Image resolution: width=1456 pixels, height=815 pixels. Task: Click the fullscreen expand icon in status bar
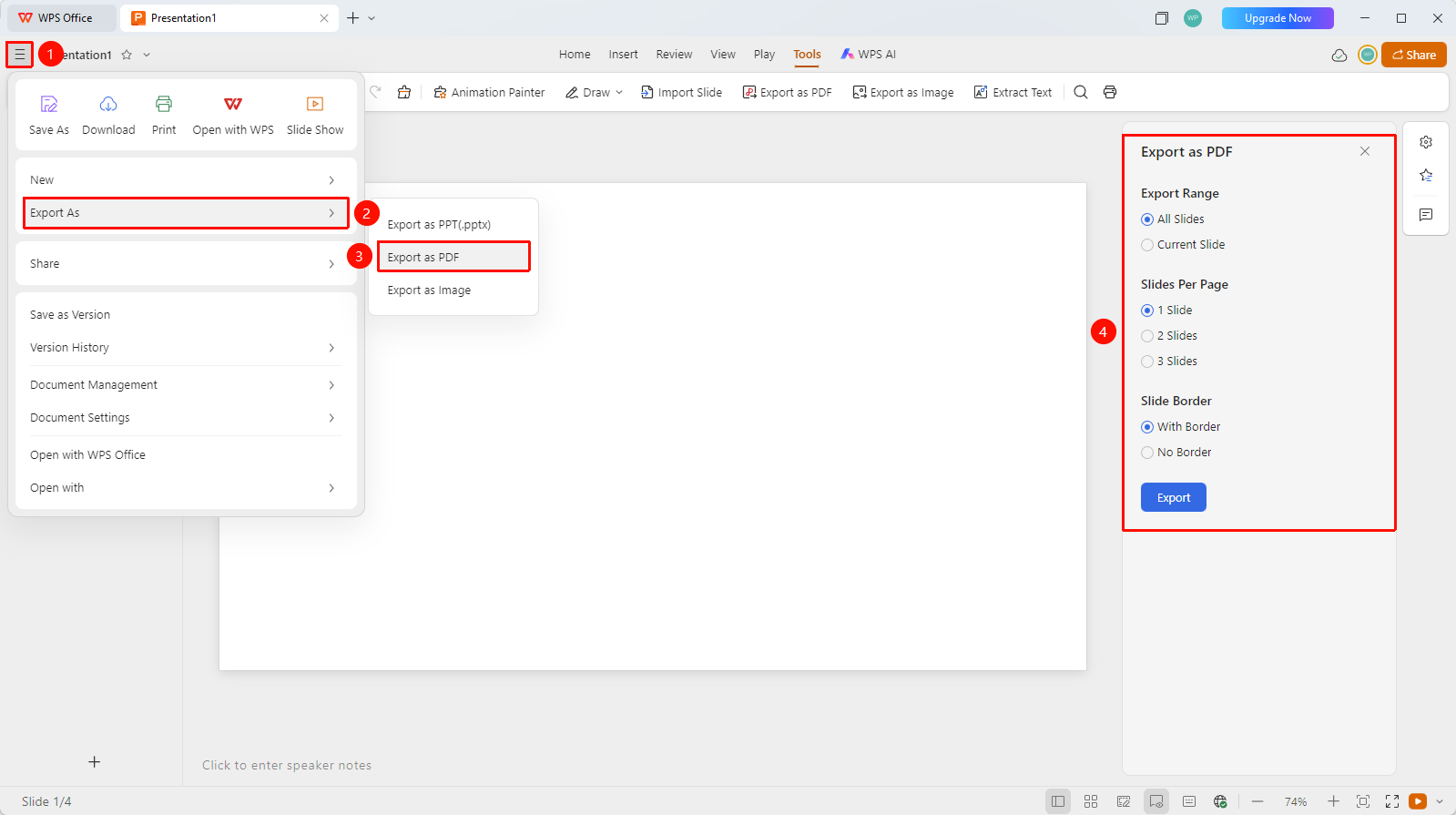(1392, 801)
